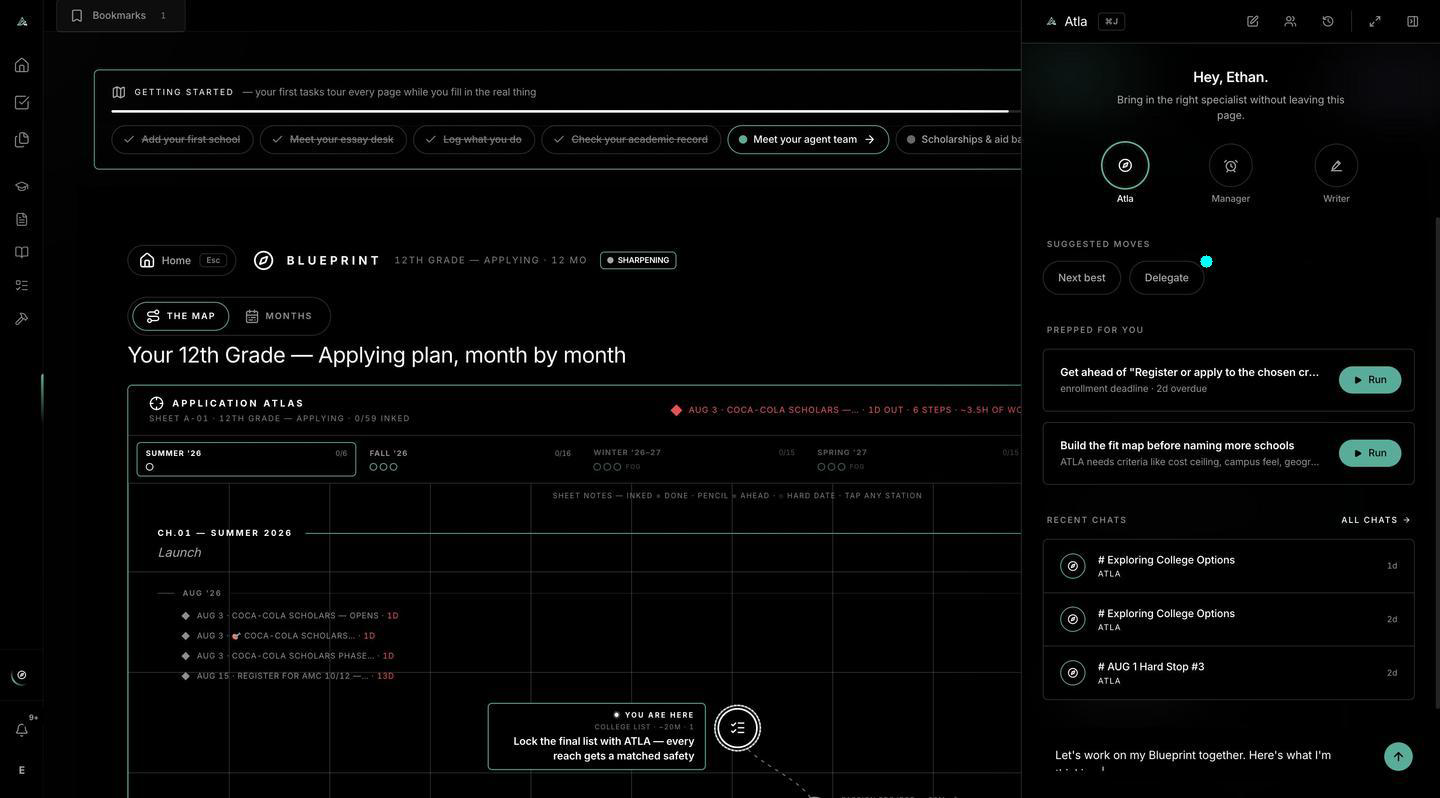1440x798 pixels.
Task: Select the Atla compass agent
Action: coord(1125,166)
